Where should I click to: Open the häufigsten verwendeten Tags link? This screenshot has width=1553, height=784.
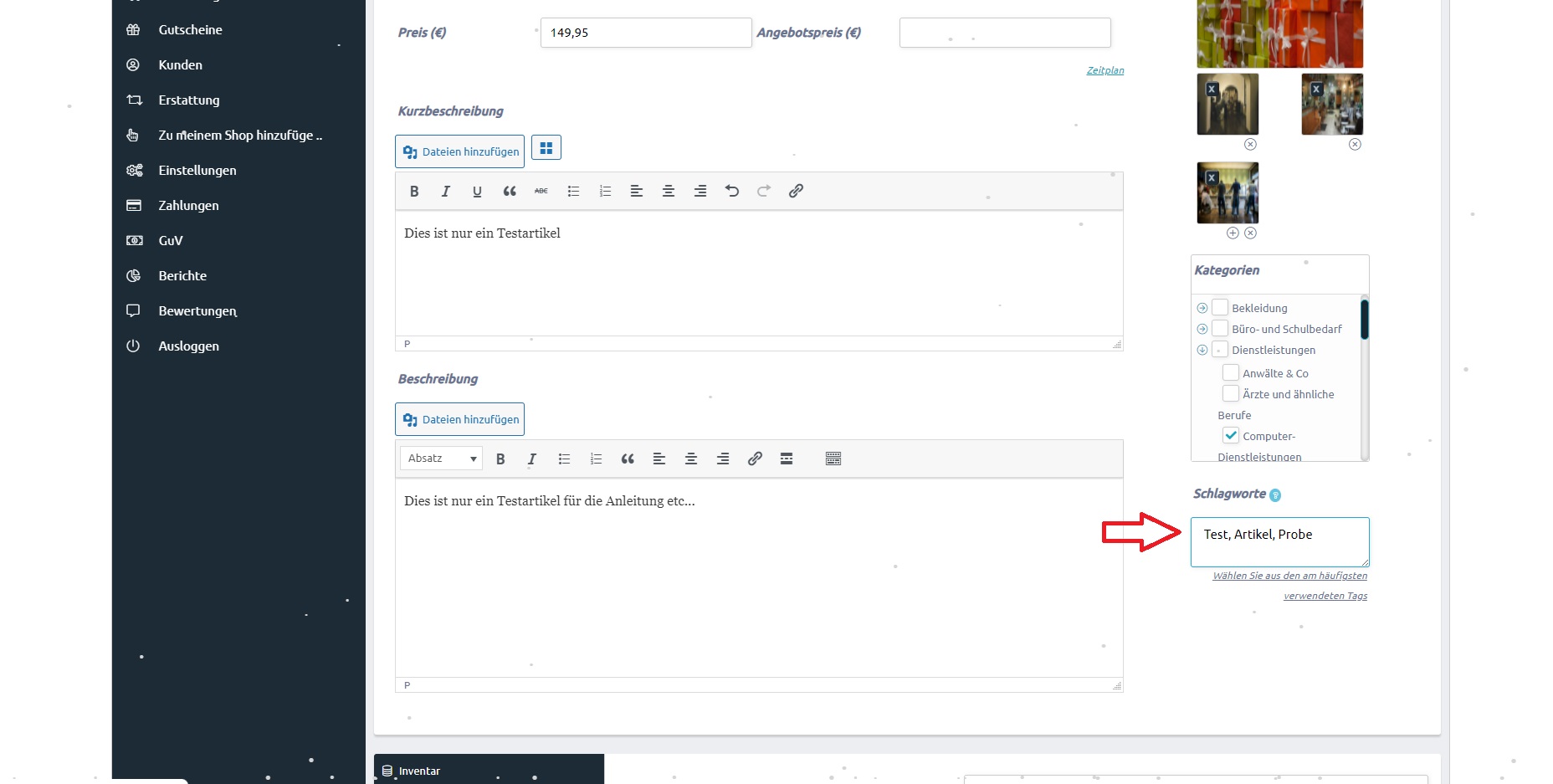coord(1290,586)
